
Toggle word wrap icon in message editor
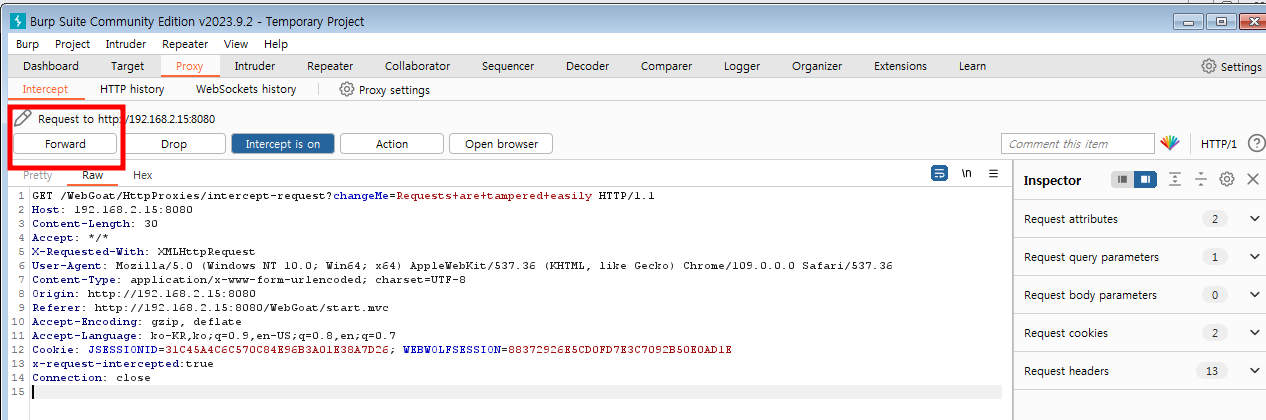point(939,173)
